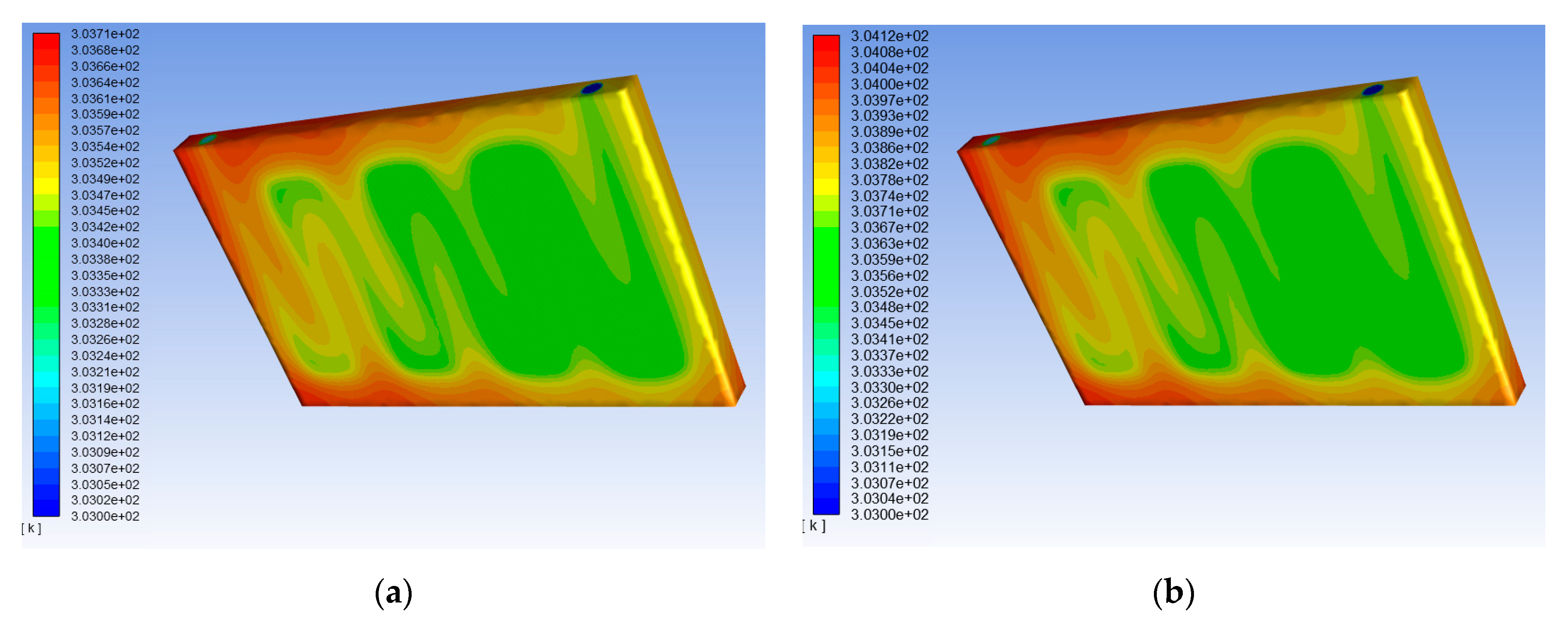Screen dimensions: 1568x626
Task: Click the dark blue inlet spot in panel b
Action: (1373, 90)
